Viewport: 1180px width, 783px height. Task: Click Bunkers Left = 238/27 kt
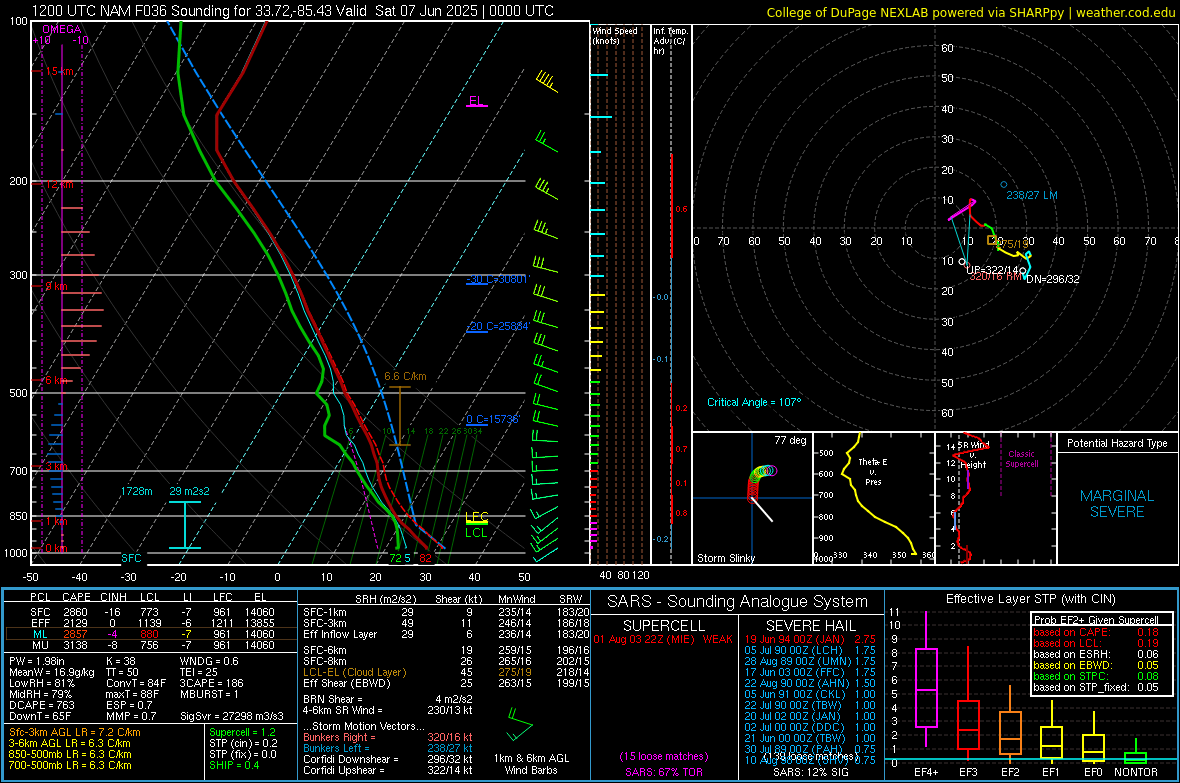[388, 748]
